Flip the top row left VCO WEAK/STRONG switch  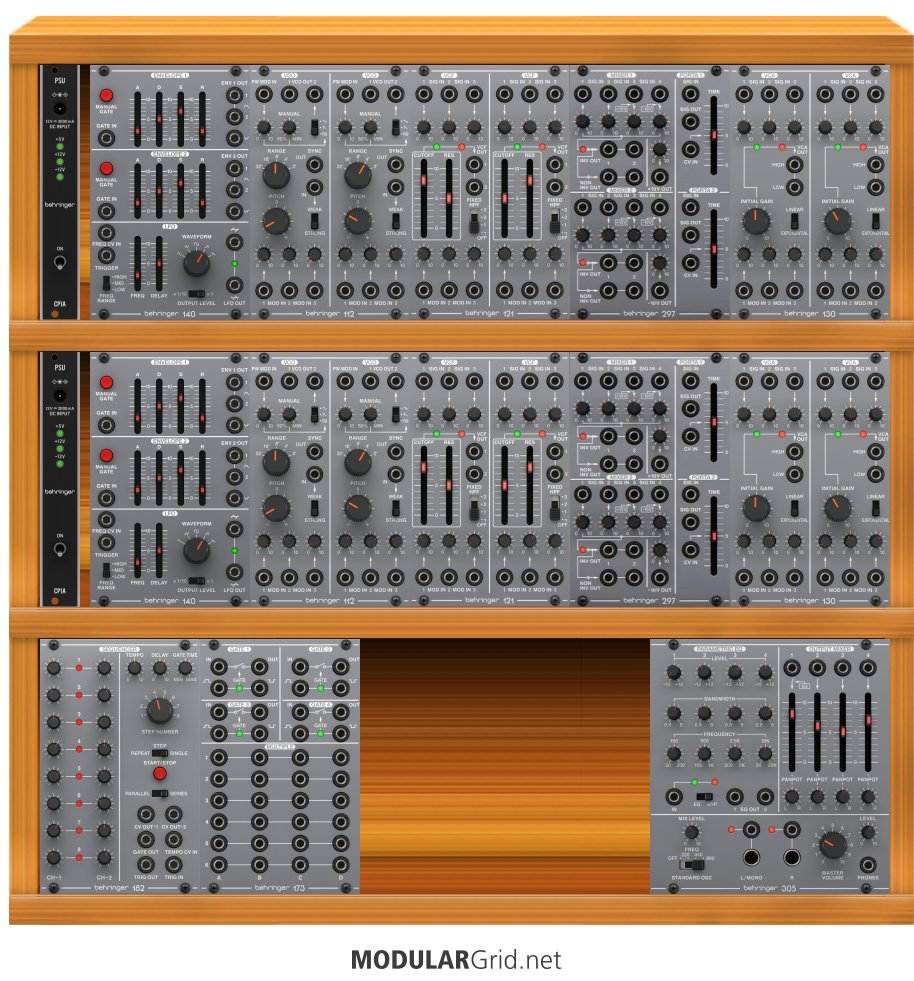point(315,221)
